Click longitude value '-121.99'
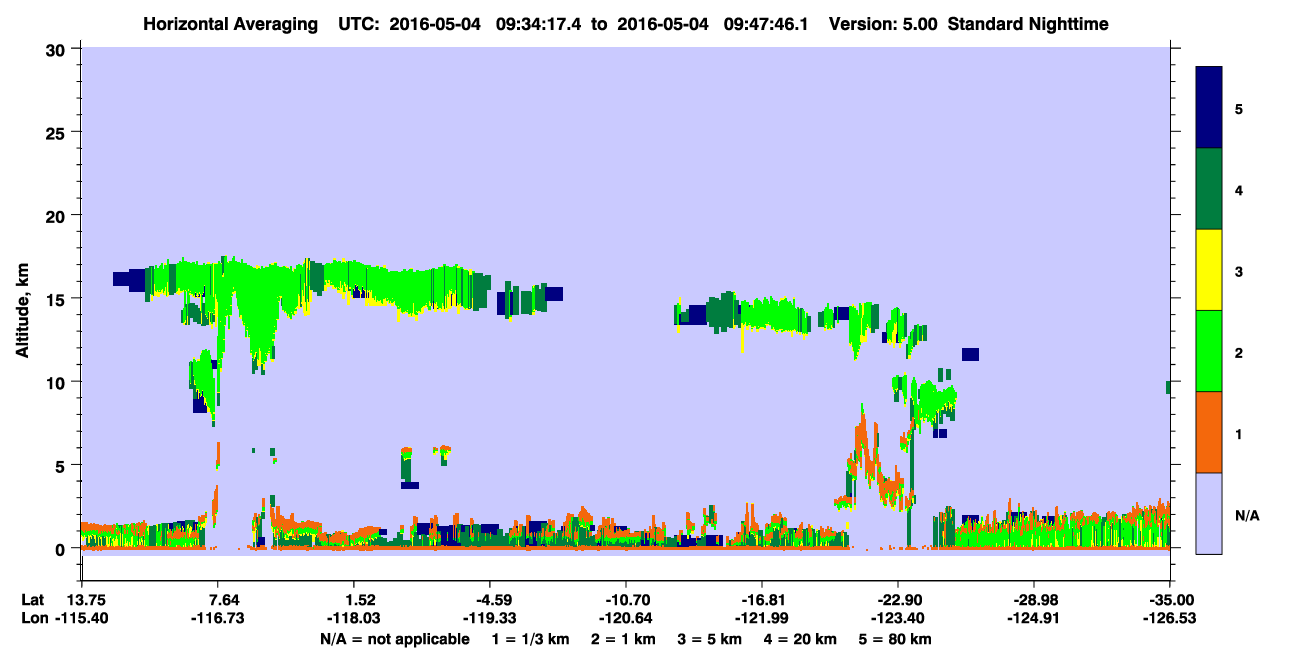The width and height of the screenshot is (1300, 667). point(762,618)
